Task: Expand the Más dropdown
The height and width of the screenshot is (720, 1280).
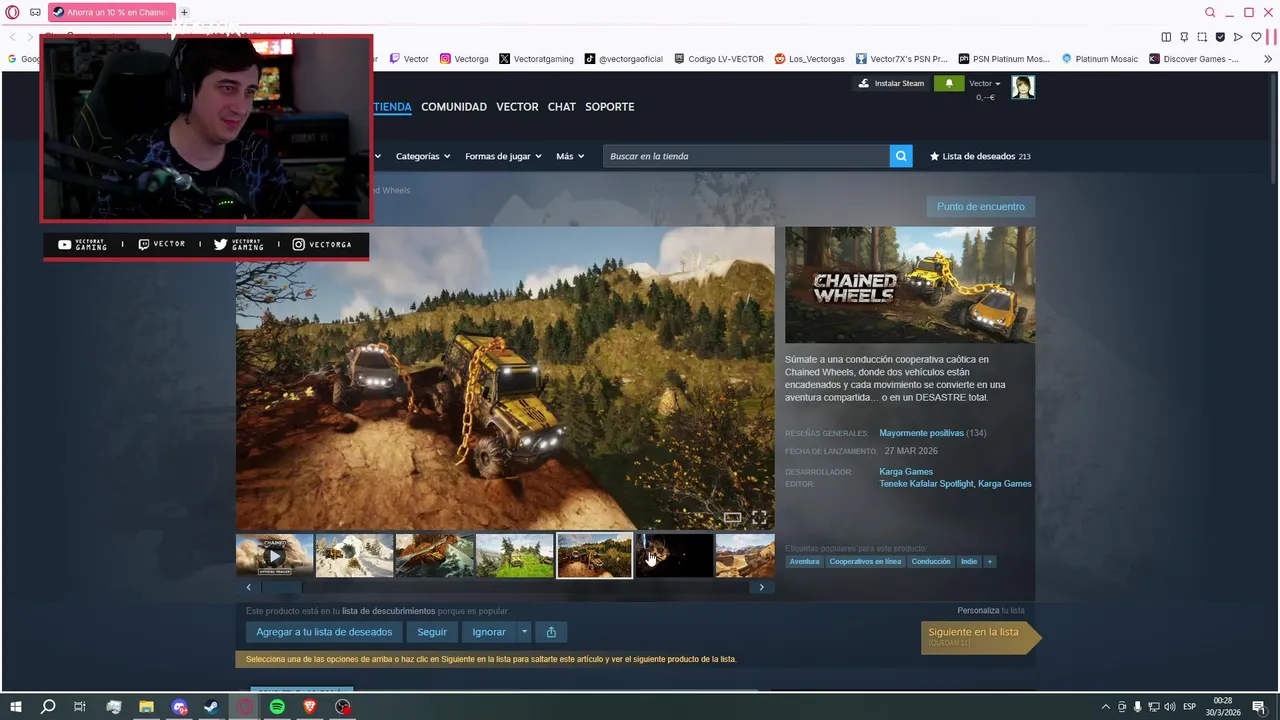Action: [570, 156]
